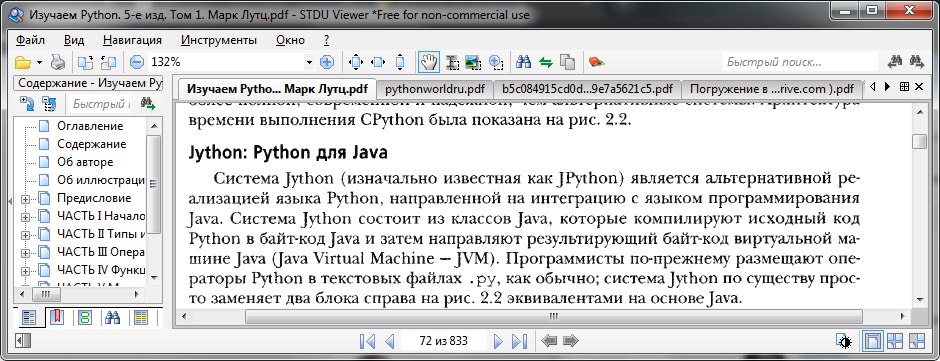
Task: Switch to the pythonworldru.pdf tab
Action: [435, 89]
